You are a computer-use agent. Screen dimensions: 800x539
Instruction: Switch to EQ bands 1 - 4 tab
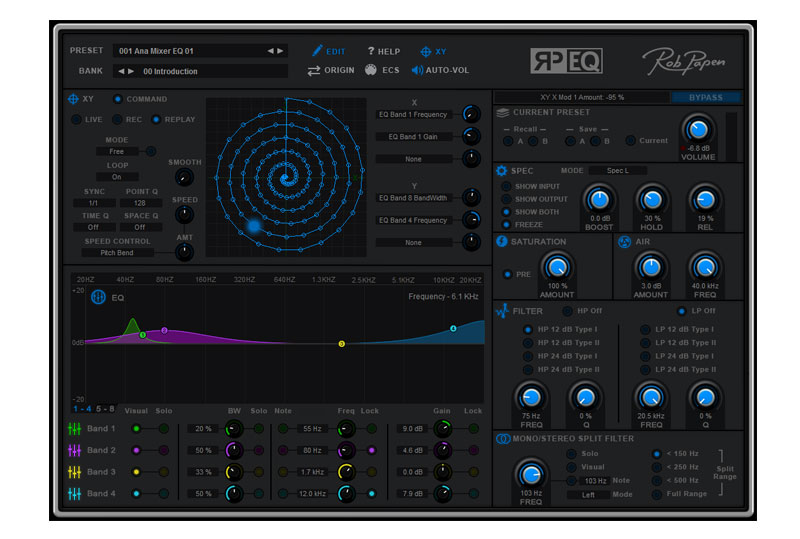point(83,409)
